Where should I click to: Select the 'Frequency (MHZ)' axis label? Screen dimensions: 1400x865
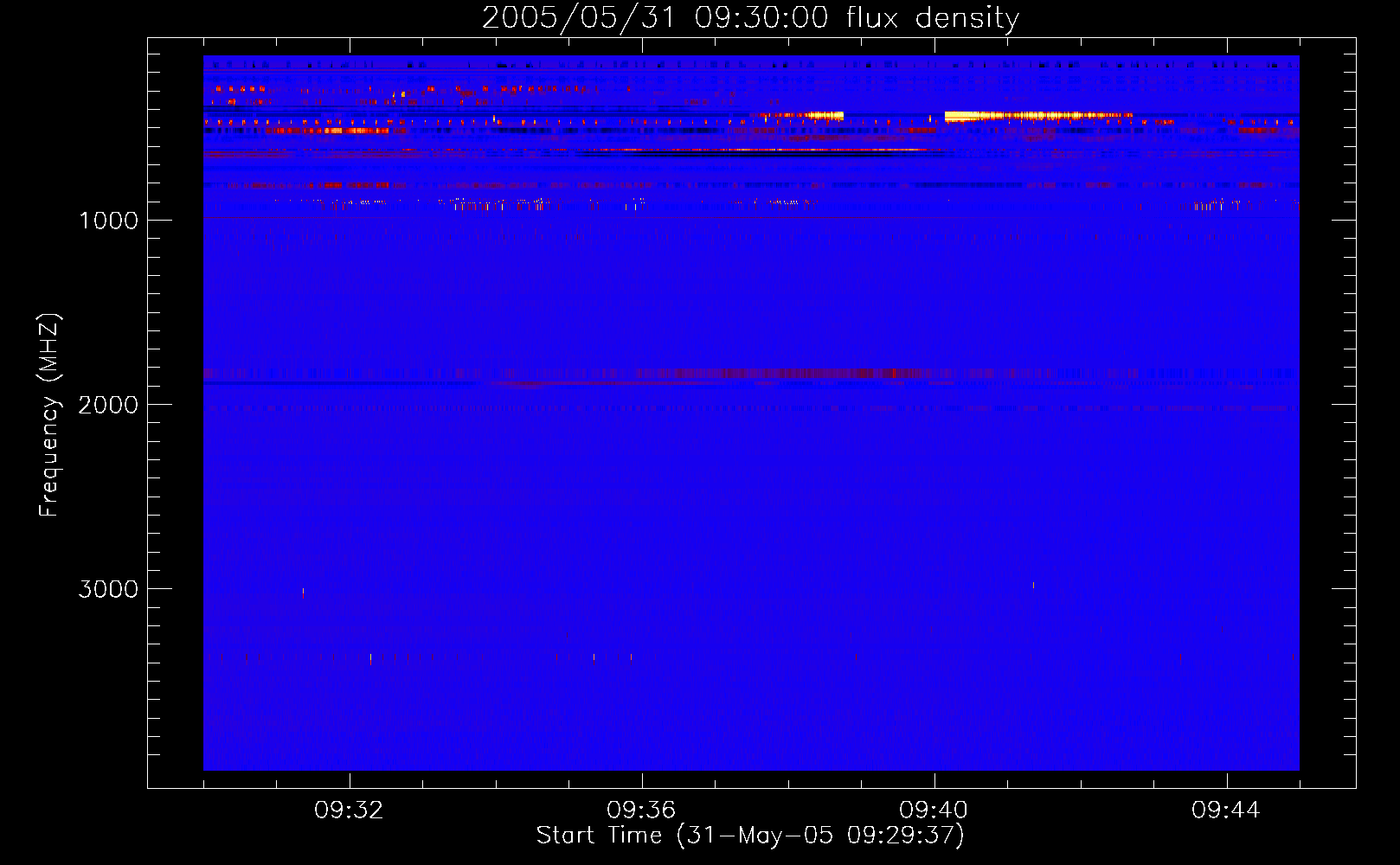coord(49,415)
